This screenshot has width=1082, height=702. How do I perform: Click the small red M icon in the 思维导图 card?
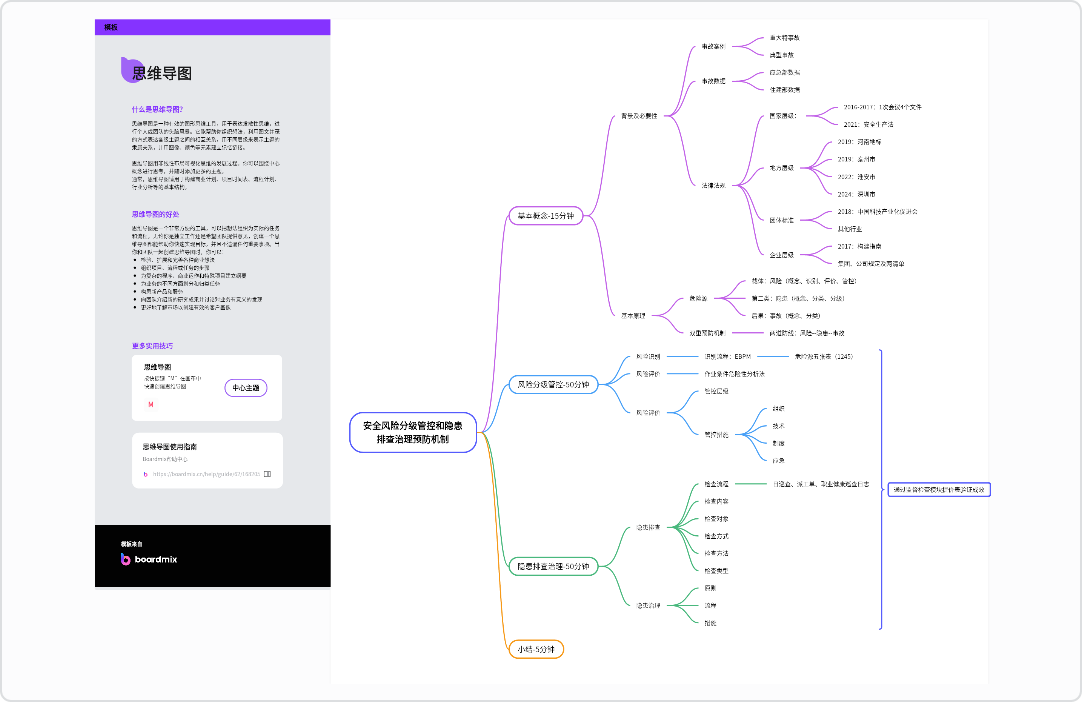click(x=150, y=404)
